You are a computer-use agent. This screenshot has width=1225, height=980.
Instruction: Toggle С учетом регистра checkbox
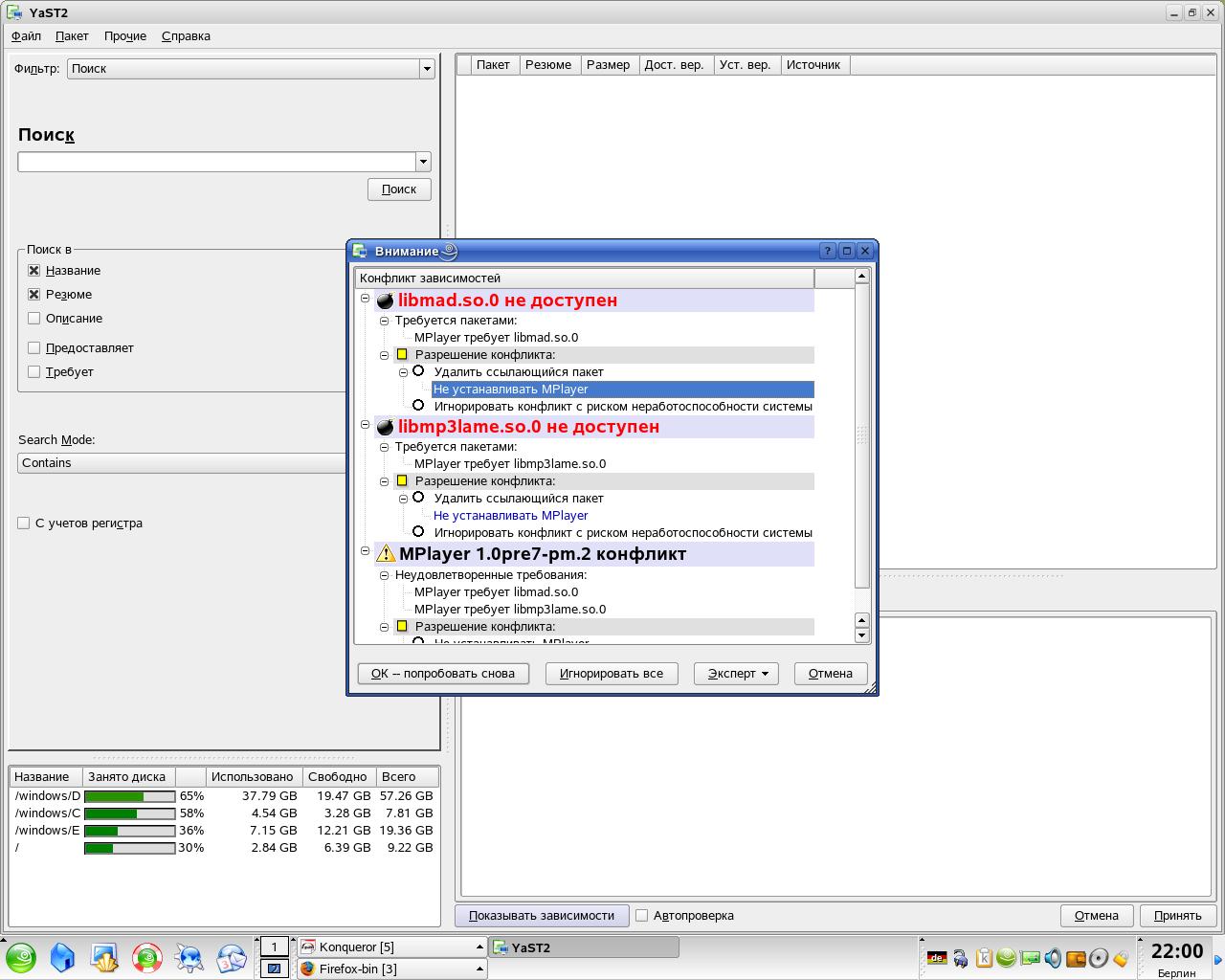pos(24,523)
